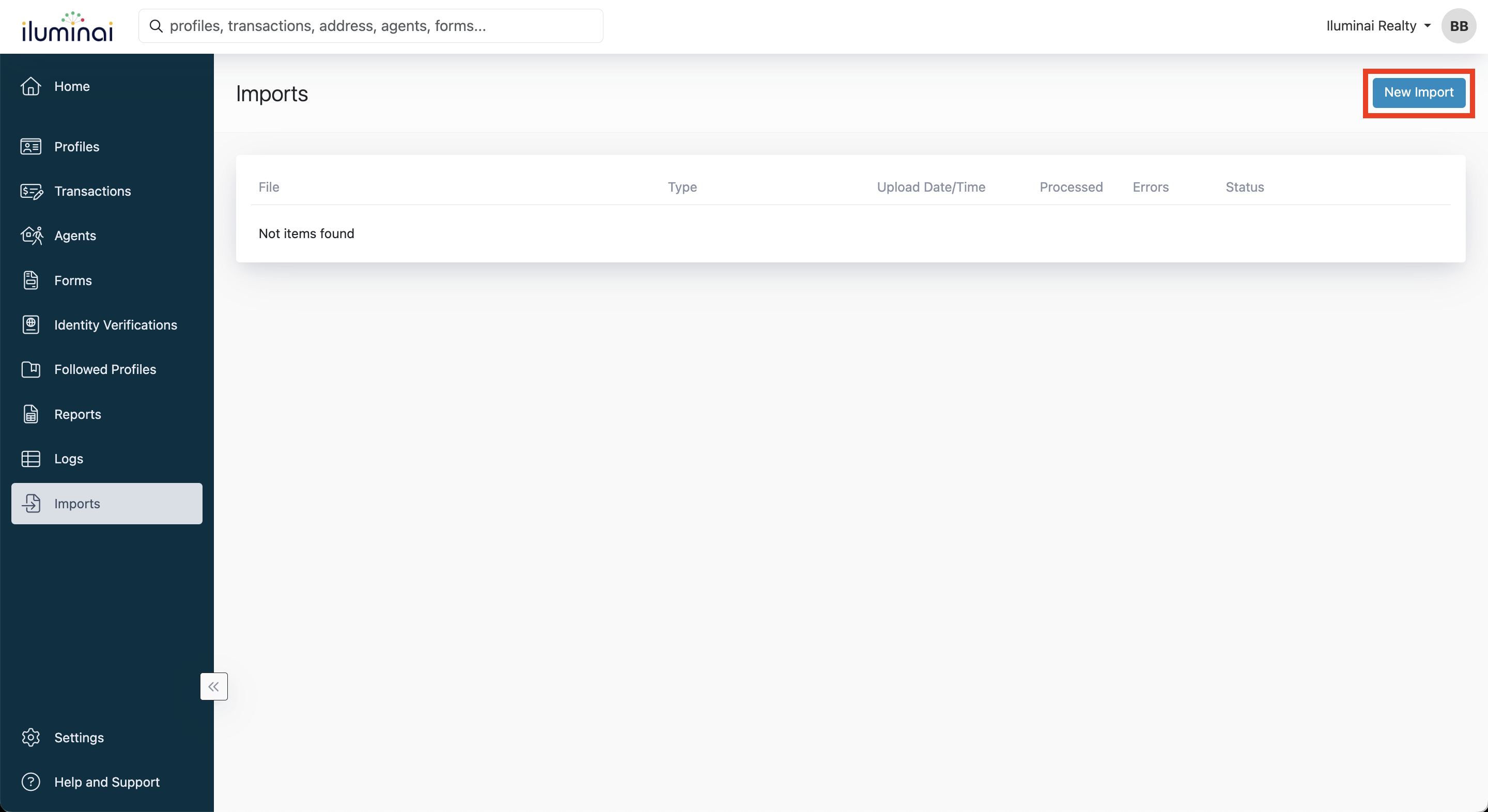Open Profiles via its ID card icon

coord(30,147)
